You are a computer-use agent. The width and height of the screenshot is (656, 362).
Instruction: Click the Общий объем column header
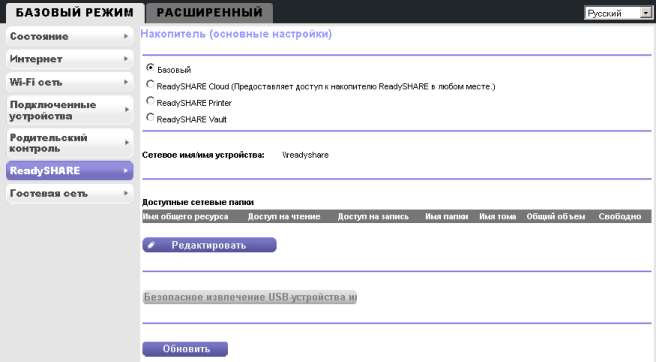pyautogui.click(x=556, y=216)
